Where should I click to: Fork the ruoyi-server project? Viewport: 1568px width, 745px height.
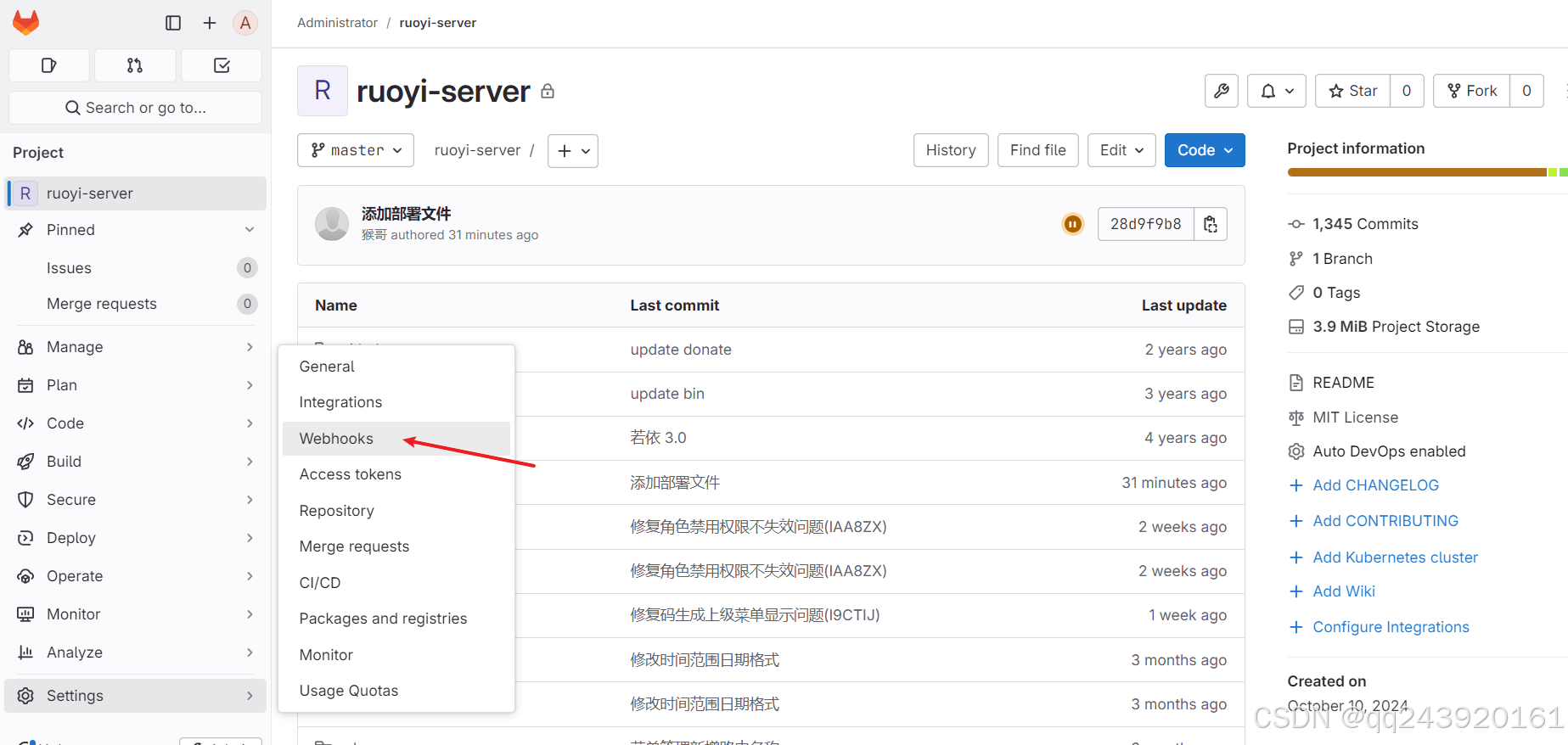click(x=1471, y=91)
